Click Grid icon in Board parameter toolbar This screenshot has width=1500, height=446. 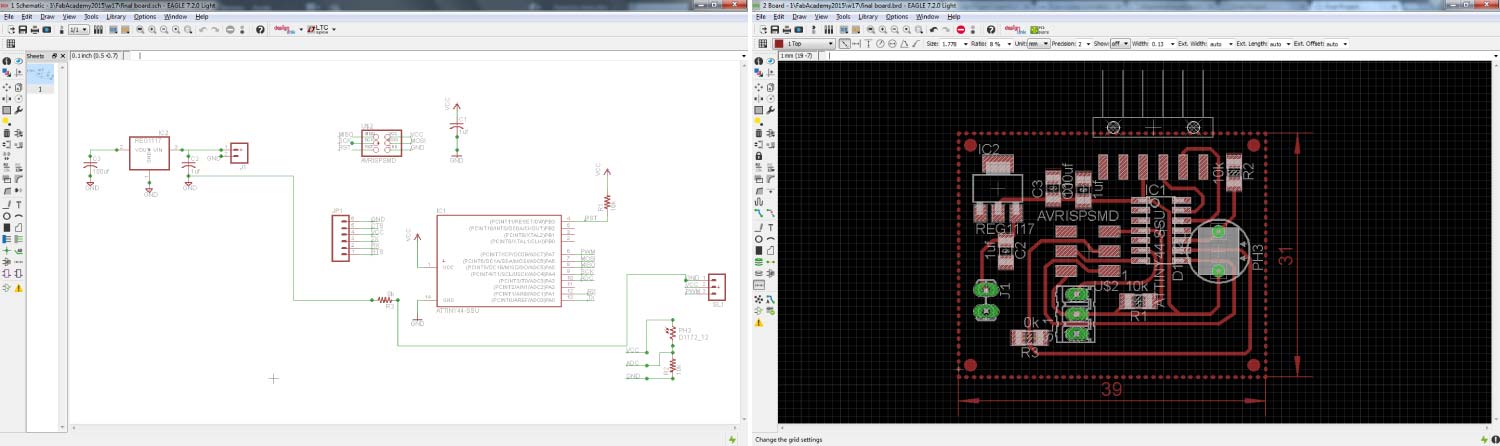pyautogui.click(x=765, y=44)
